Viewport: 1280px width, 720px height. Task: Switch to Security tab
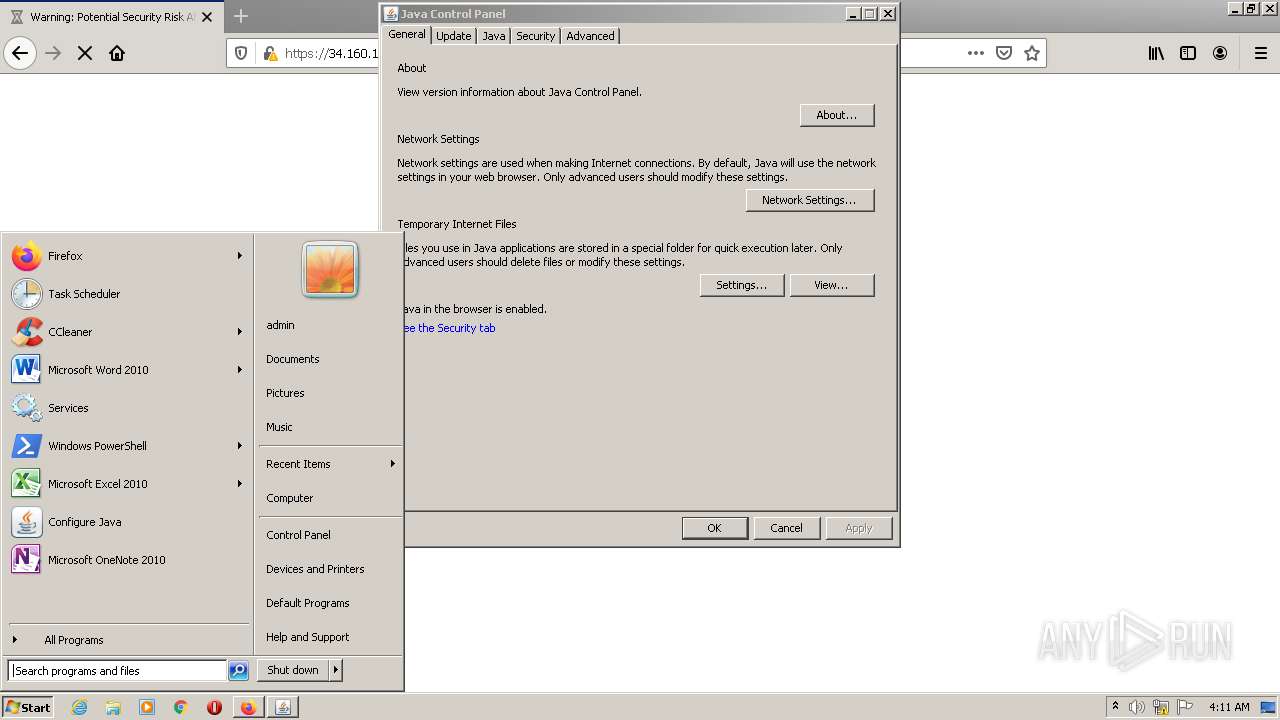point(535,36)
